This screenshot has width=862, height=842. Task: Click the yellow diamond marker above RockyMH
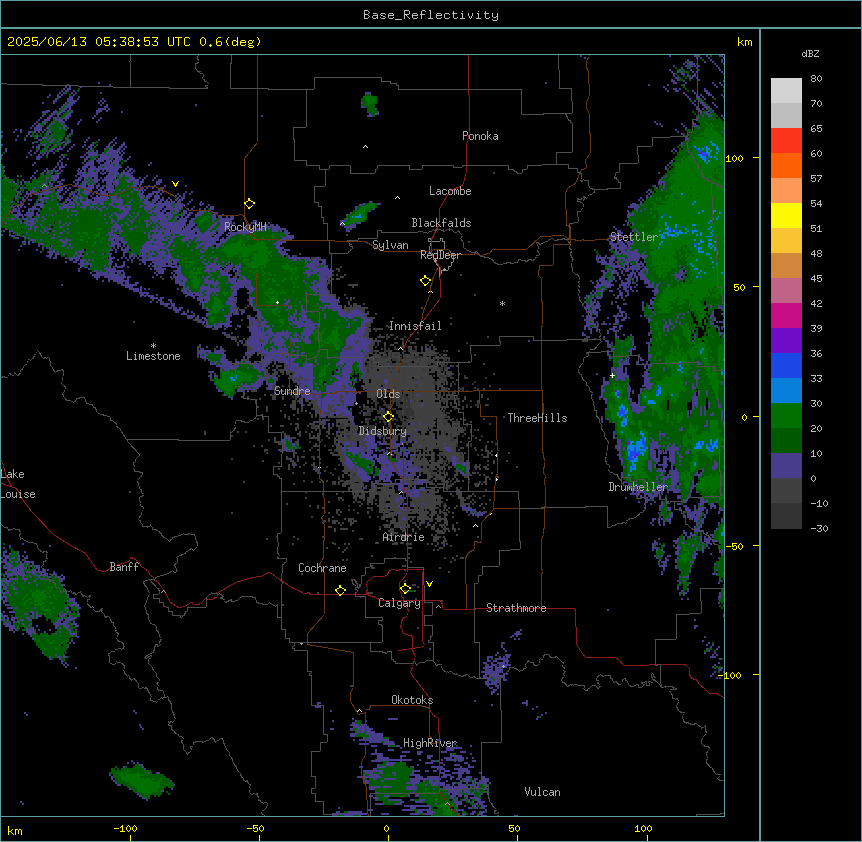250,204
